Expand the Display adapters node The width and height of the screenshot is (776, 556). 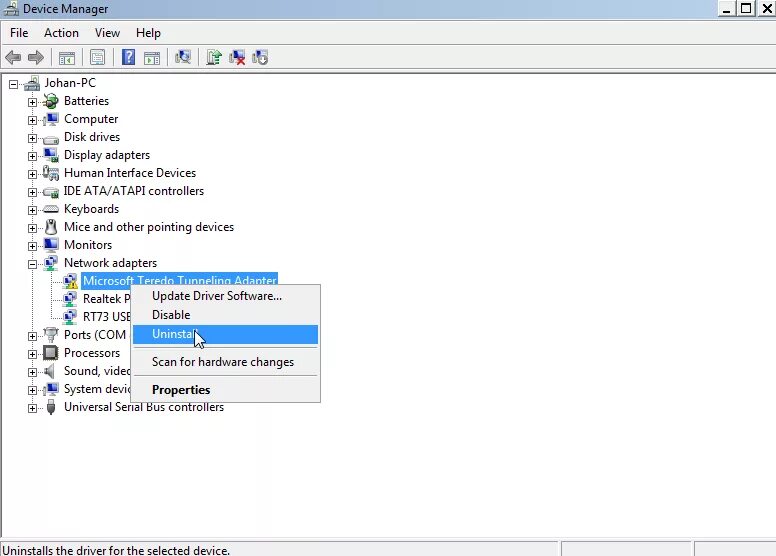(x=32, y=156)
